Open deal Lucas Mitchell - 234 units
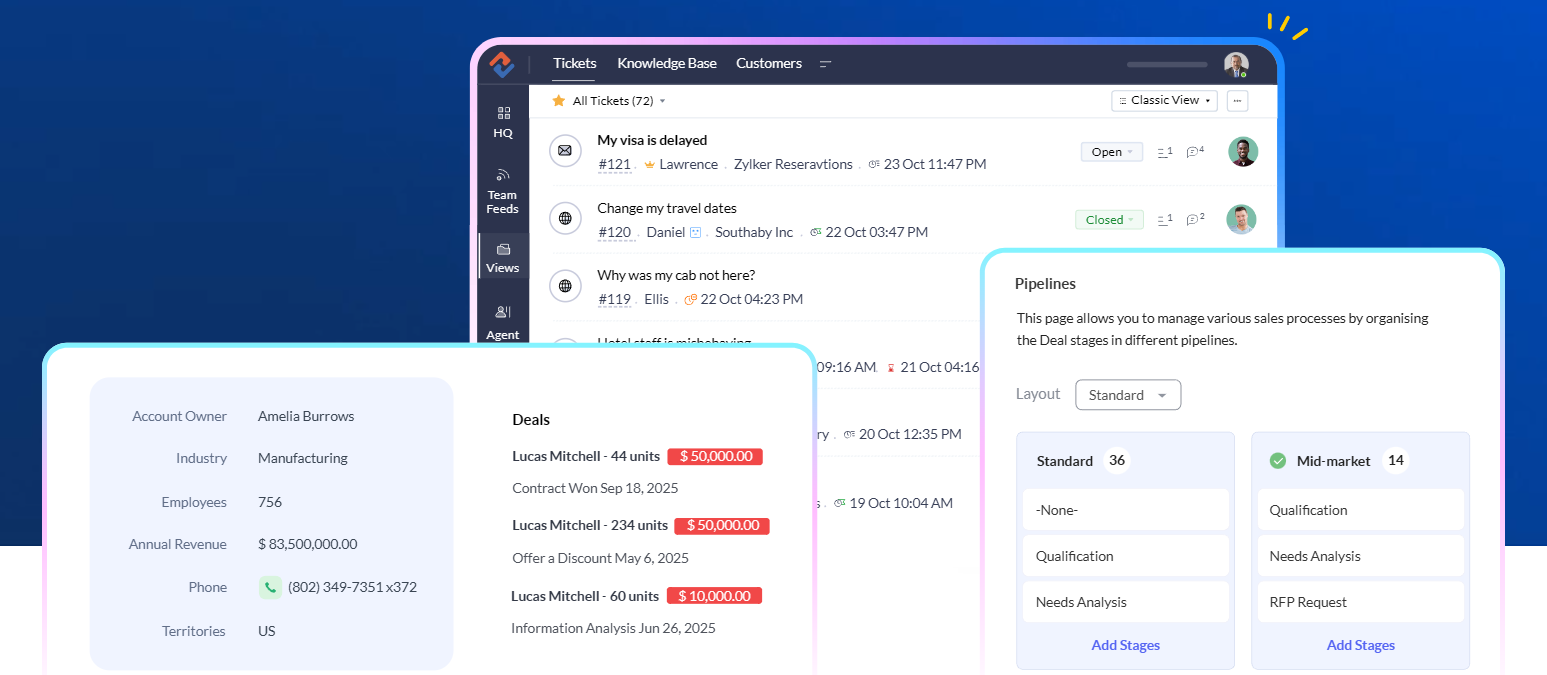This screenshot has height=675, width=1547. (590, 525)
